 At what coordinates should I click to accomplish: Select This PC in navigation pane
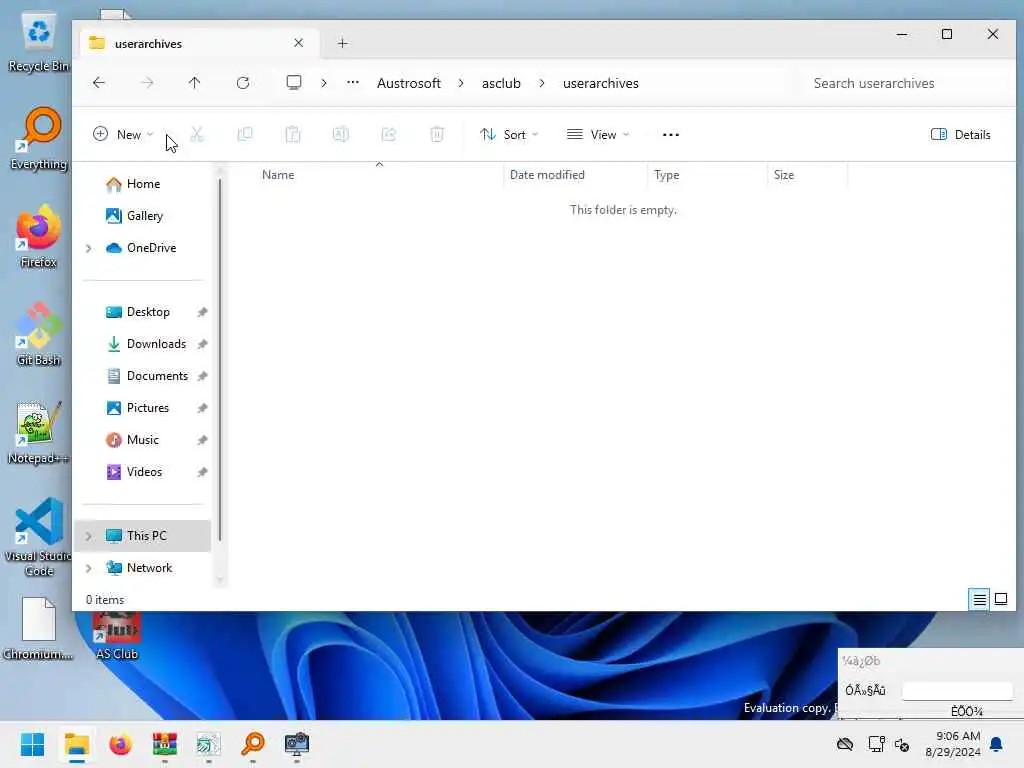(146, 536)
